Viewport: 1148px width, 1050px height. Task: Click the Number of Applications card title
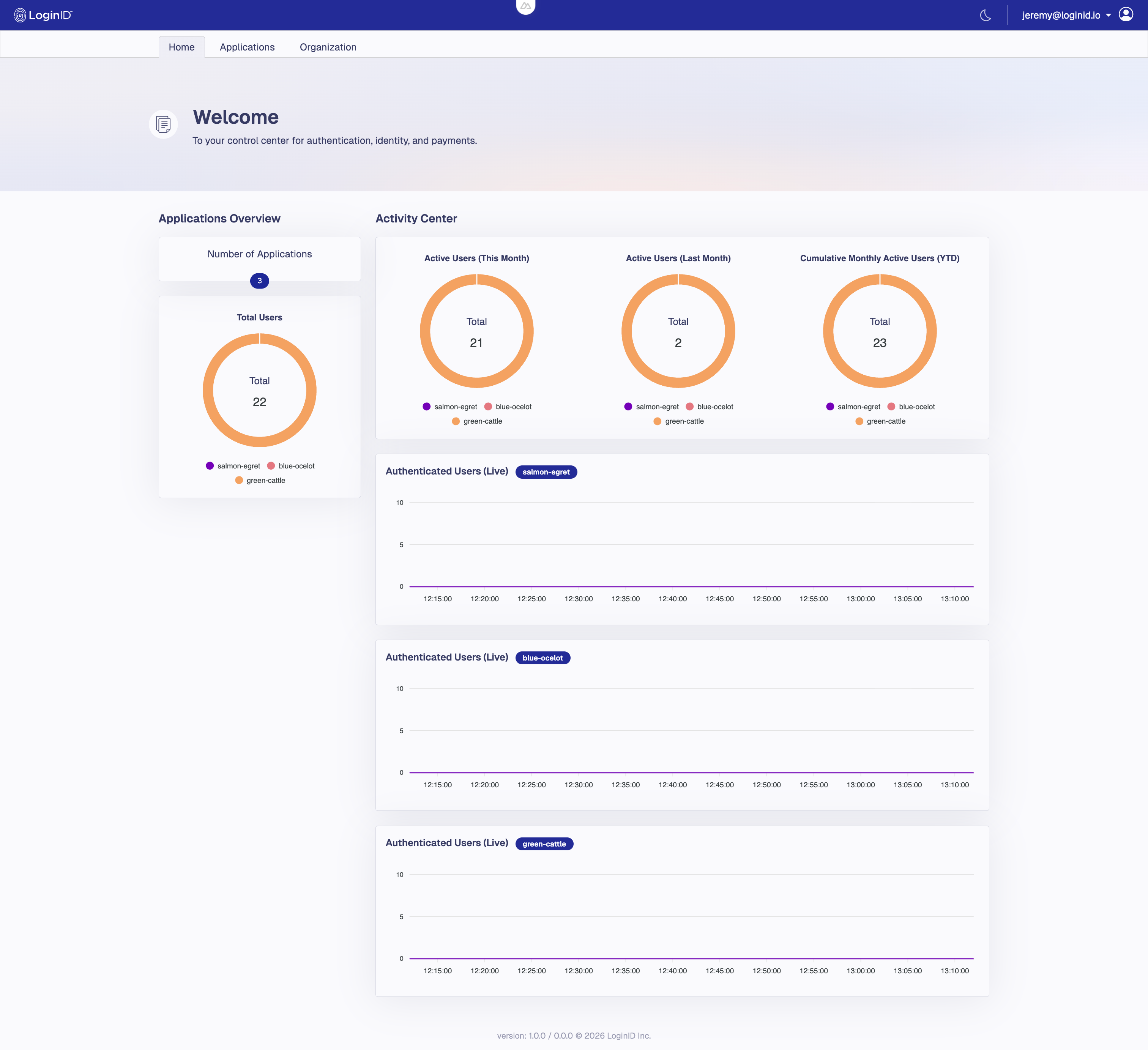[260, 254]
